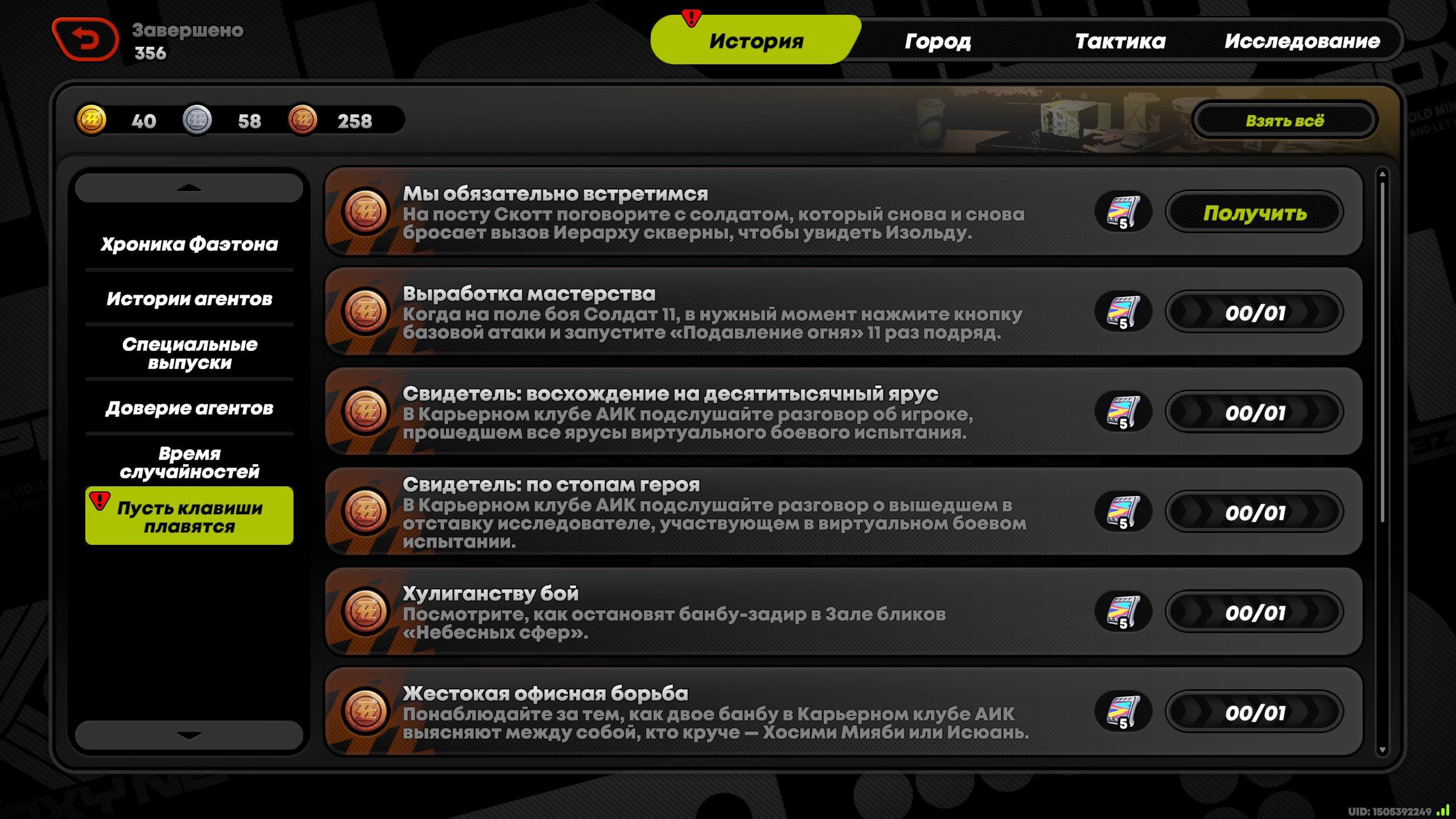The width and height of the screenshot is (1456, 819).
Task: Click the bronze medal icon showing 258
Action: coord(302,120)
